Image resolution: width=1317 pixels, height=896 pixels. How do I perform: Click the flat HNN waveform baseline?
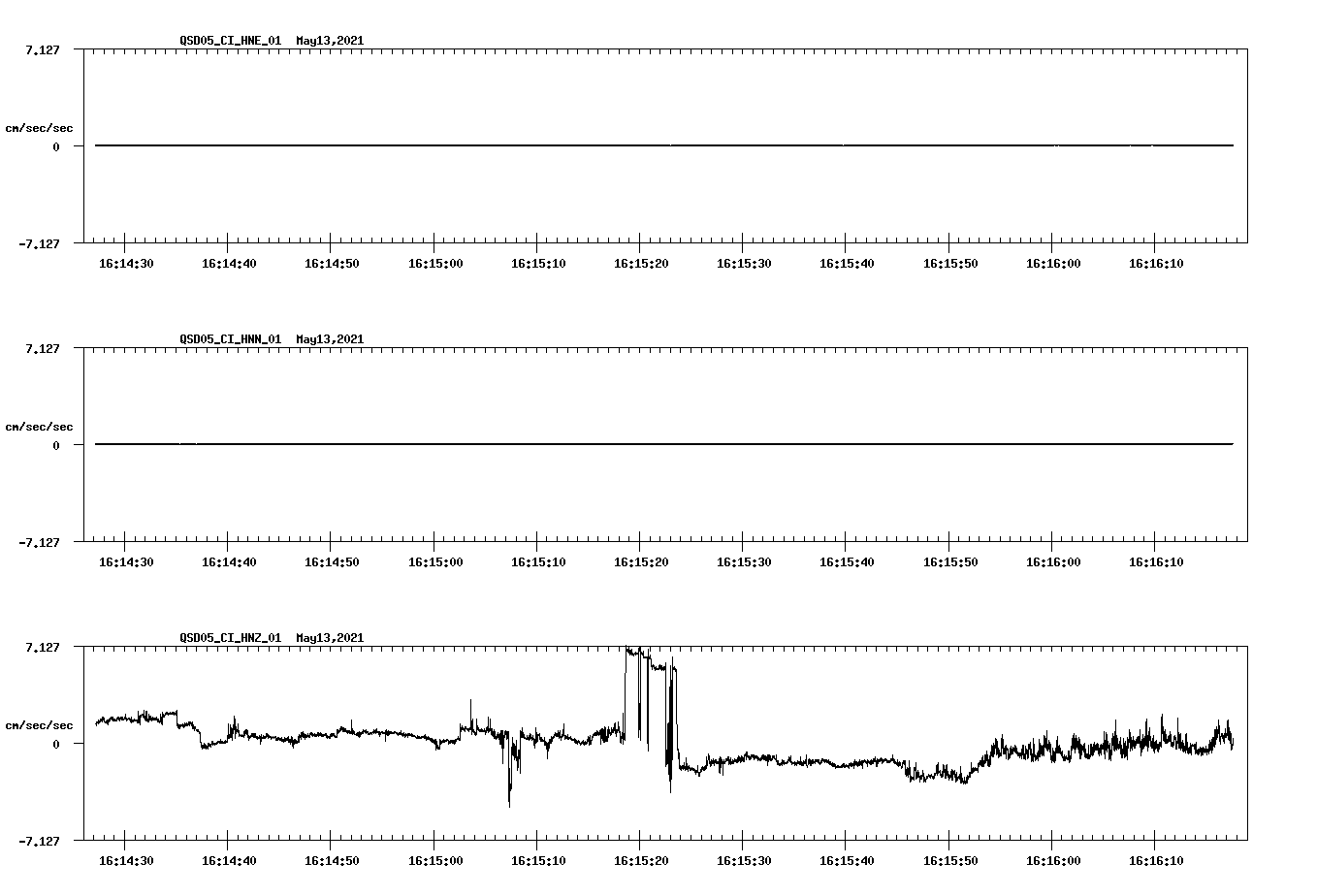pos(582,445)
